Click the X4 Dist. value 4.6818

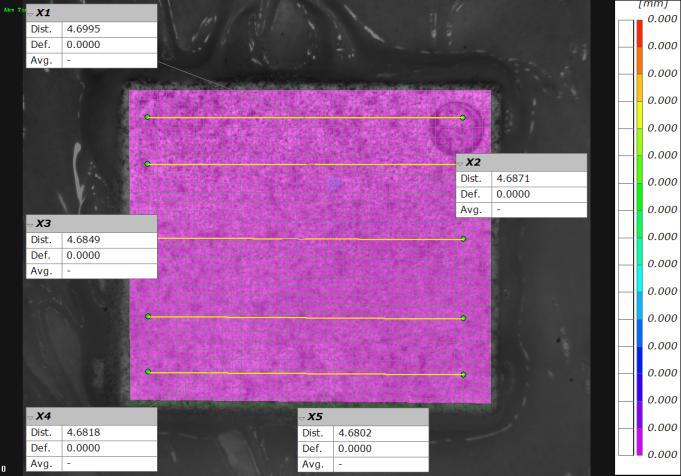click(83, 431)
